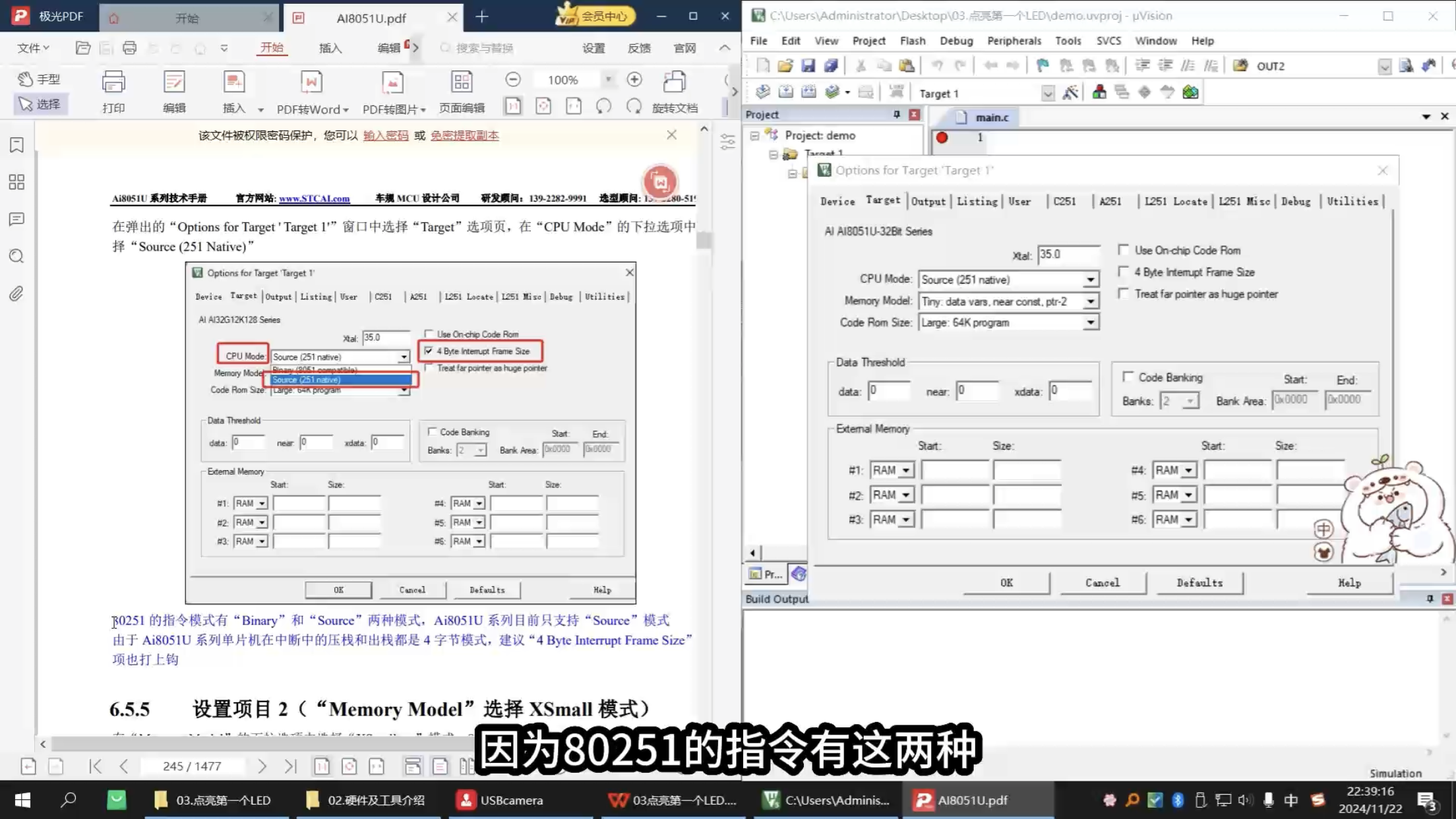Screen dimensions: 1456x819
Task: Open the Target 1 selector dropdown
Action: [x=1047, y=94]
